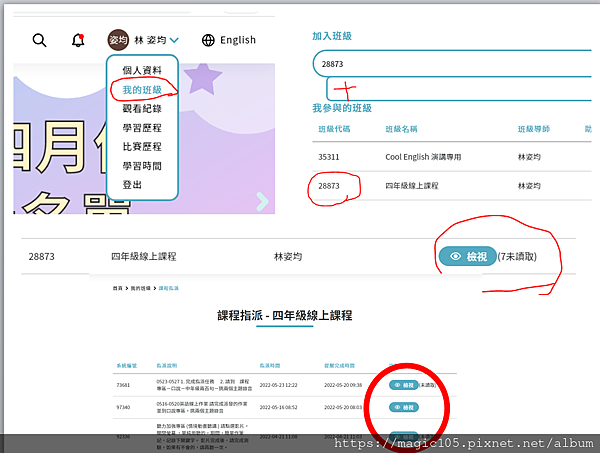Switch language to English
This screenshot has width=600, height=453.
(238, 40)
